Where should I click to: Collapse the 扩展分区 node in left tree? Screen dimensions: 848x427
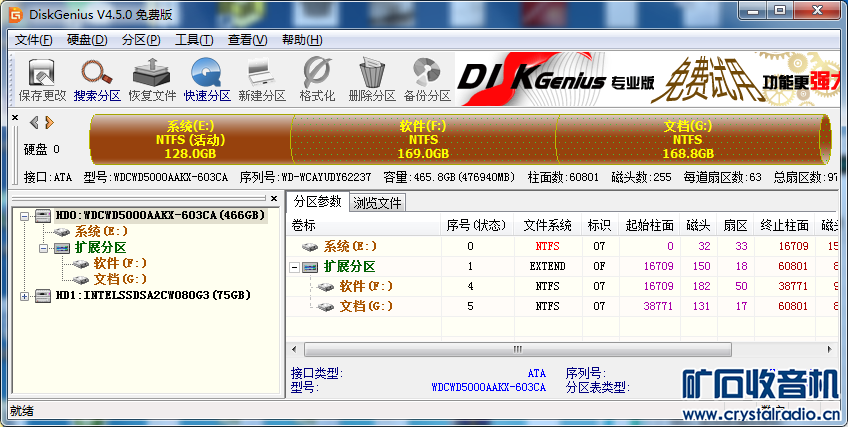tap(43, 248)
